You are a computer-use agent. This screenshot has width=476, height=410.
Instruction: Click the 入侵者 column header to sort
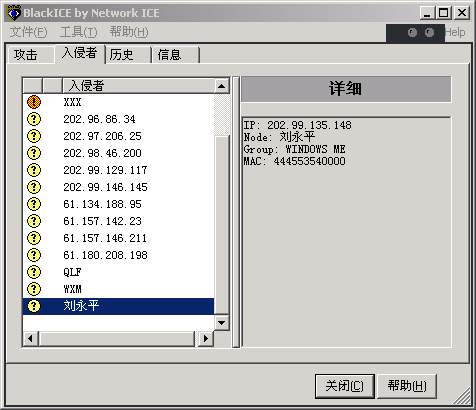(x=138, y=86)
